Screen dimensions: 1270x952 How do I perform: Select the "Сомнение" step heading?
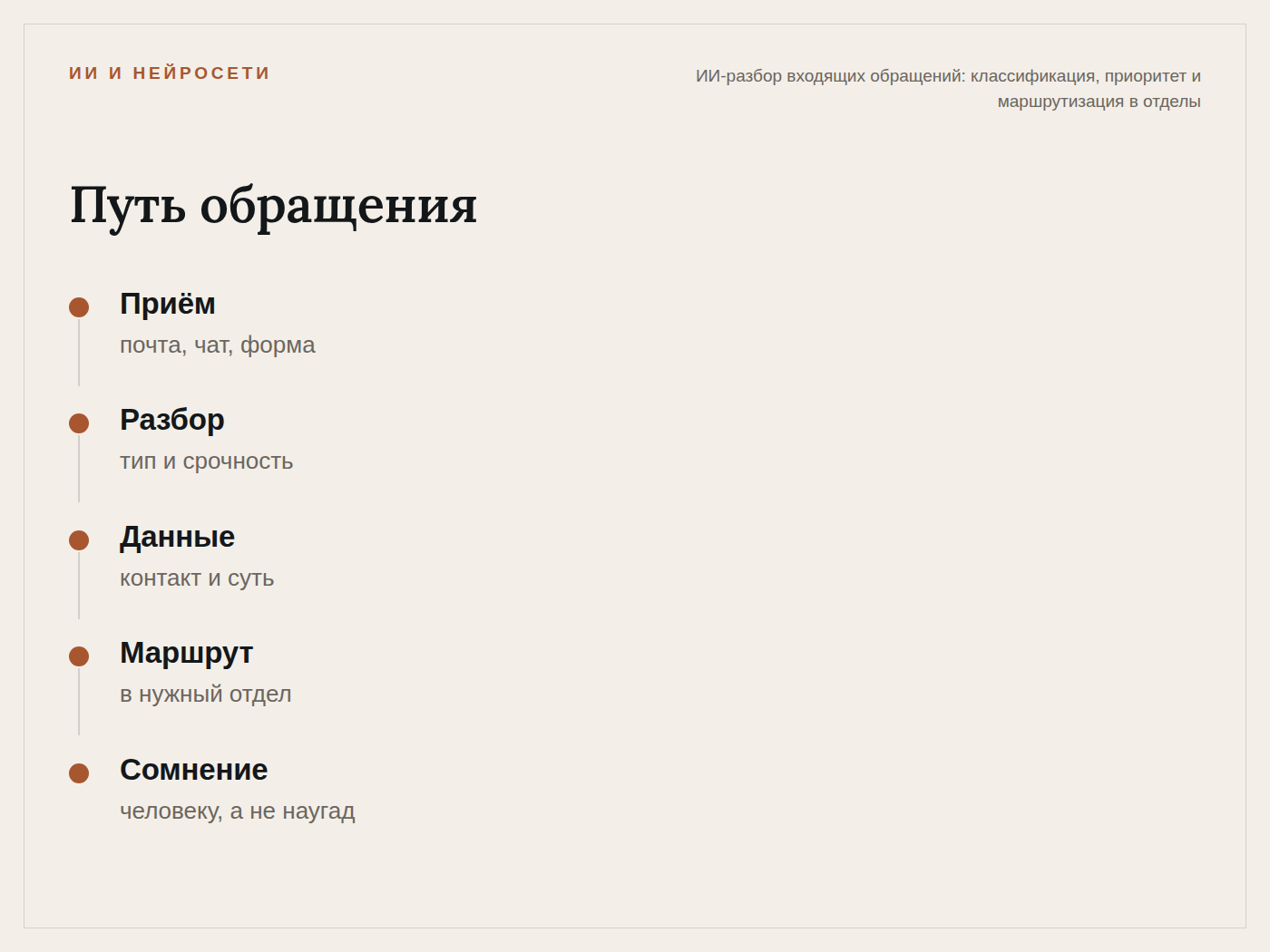[194, 770]
